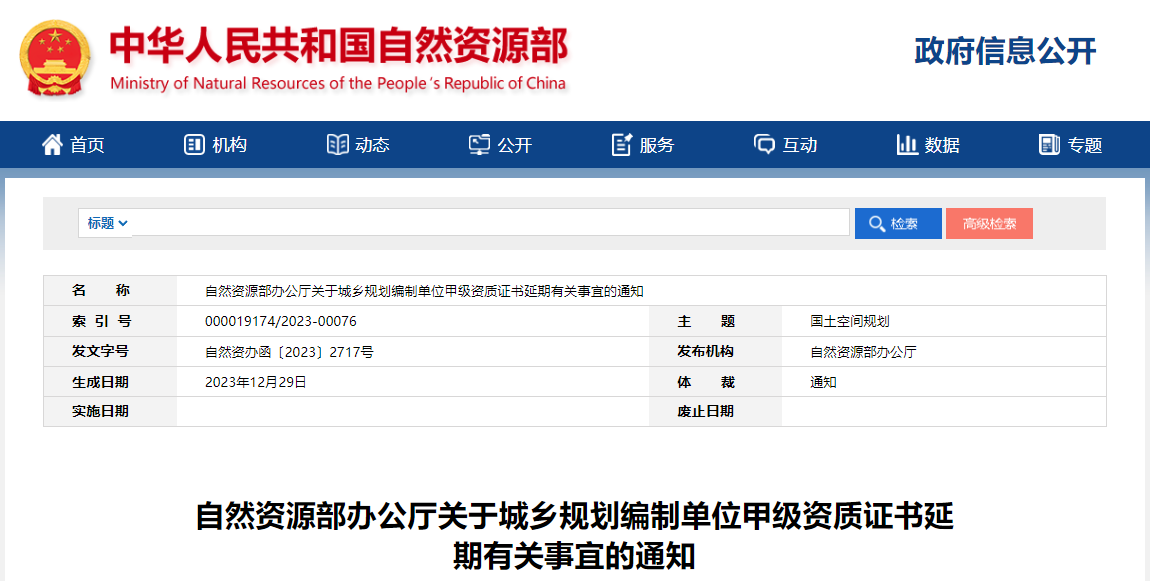Open 高级检索 advanced search
Image resolution: width=1150 pixels, height=581 pixels.
pyautogui.click(x=989, y=224)
